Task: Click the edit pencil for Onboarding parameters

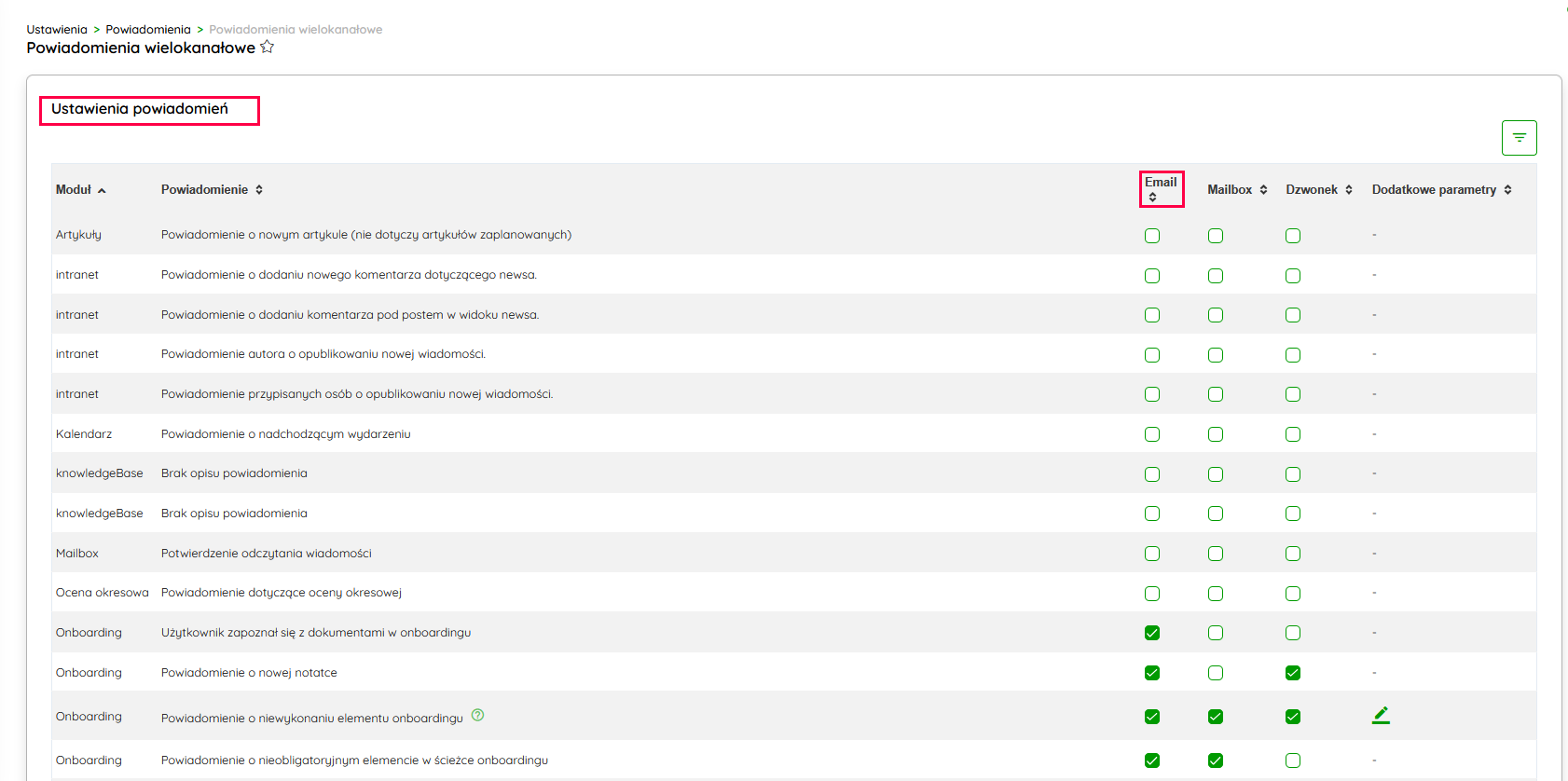Action: click(1381, 716)
